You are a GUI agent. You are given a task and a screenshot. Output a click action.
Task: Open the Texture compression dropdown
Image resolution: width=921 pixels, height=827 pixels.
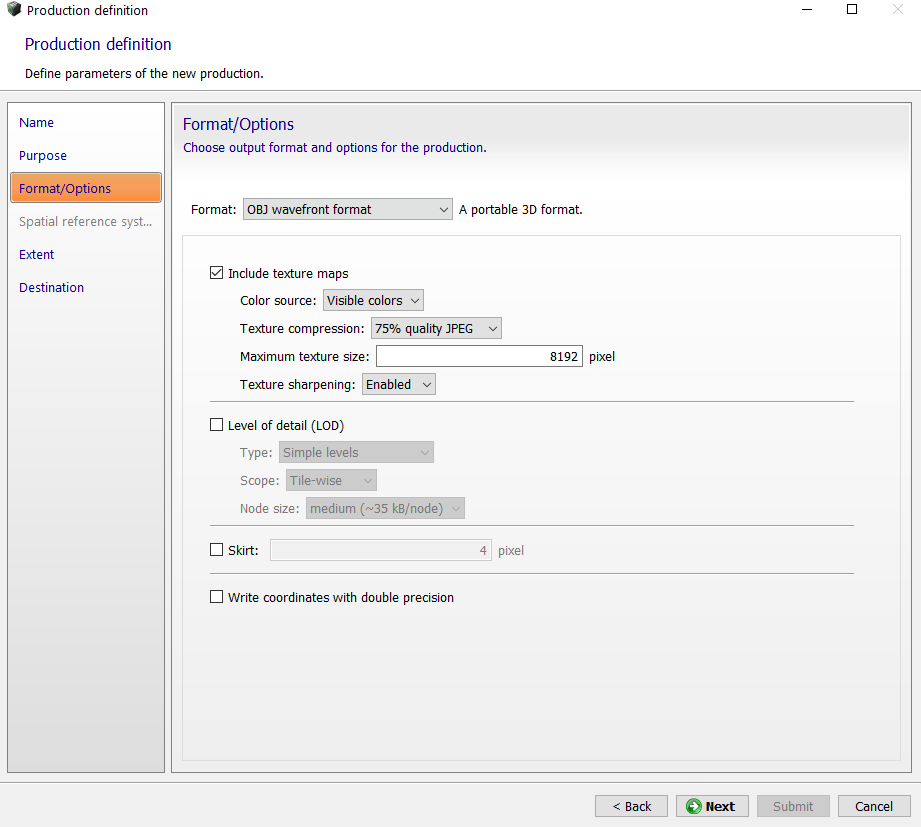435,328
